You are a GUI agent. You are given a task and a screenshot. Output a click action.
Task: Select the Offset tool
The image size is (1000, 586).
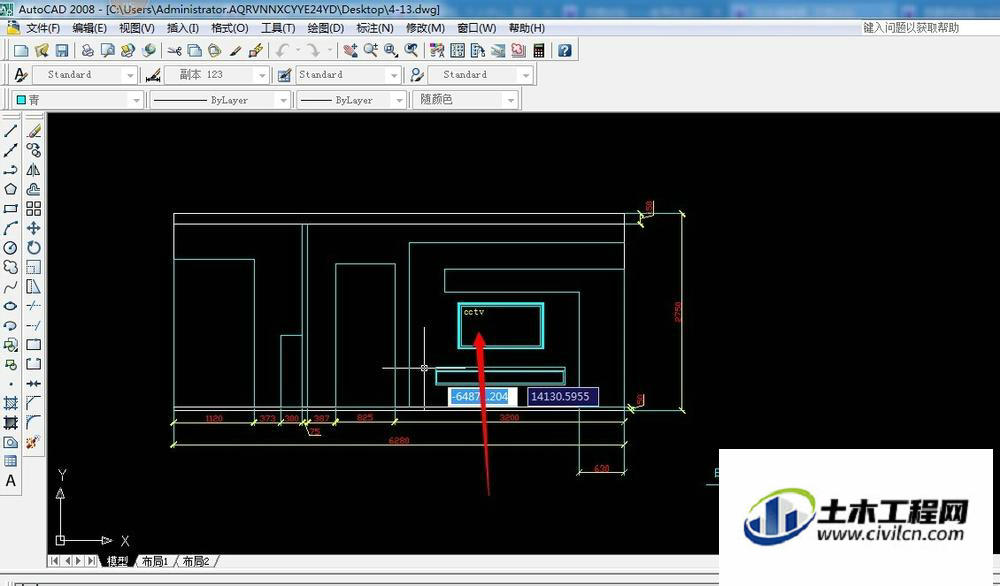[x=34, y=189]
